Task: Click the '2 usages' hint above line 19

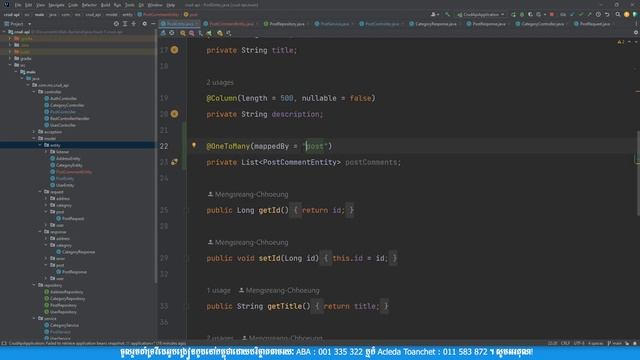Action: (x=220, y=82)
